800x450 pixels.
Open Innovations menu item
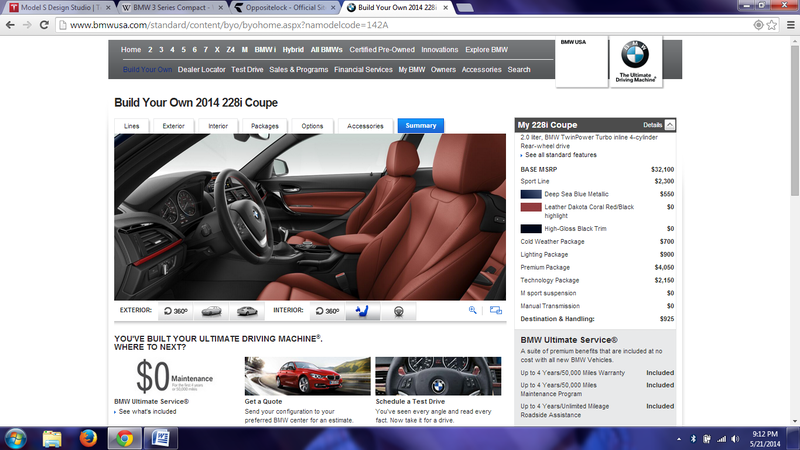pyautogui.click(x=440, y=49)
